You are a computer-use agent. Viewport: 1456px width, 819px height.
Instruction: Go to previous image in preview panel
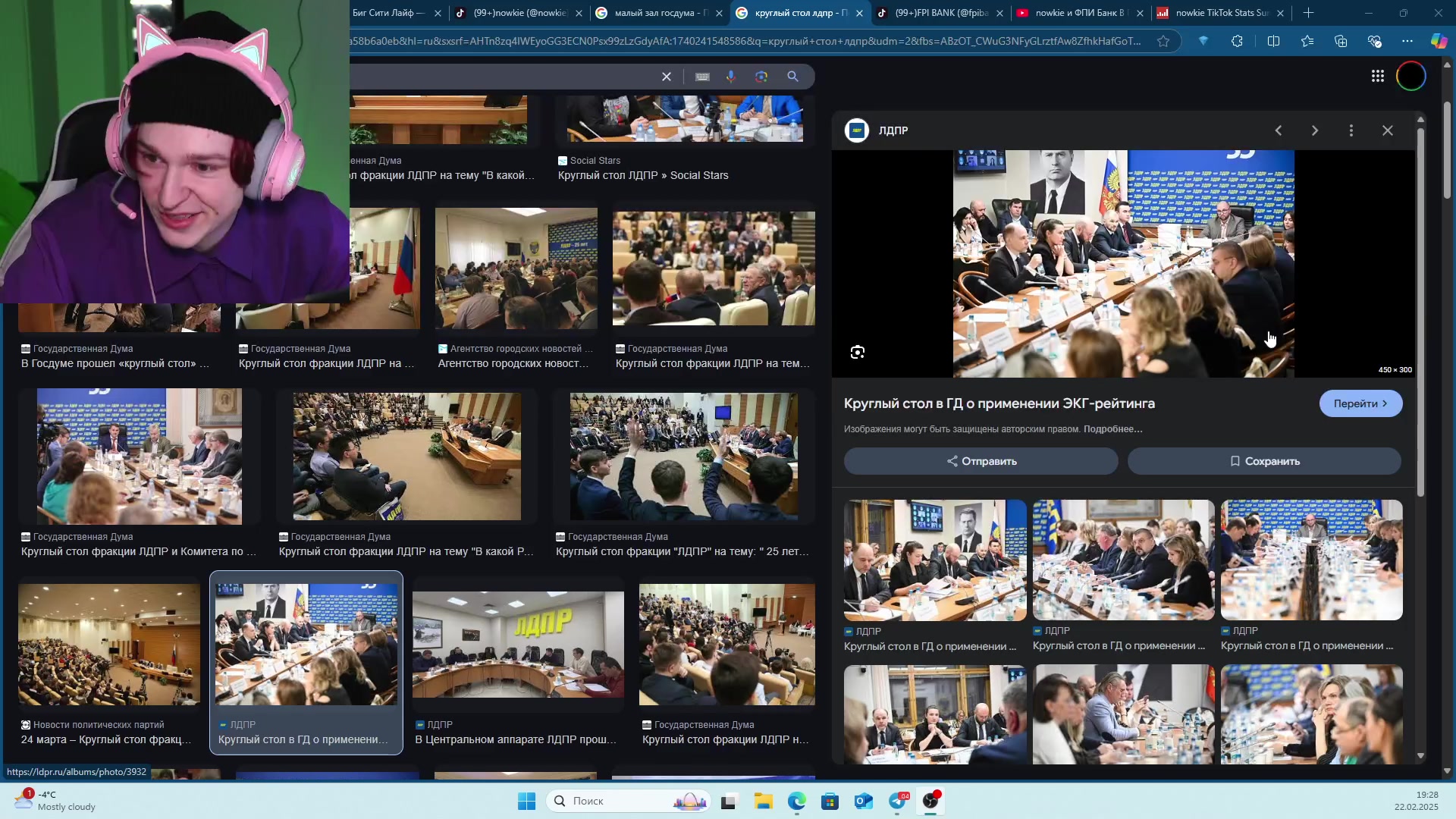(x=1279, y=130)
